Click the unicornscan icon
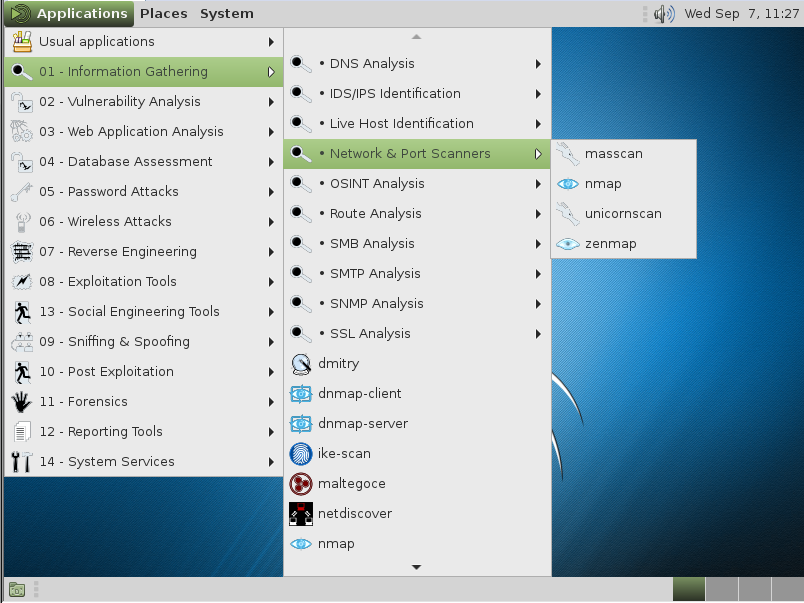This screenshot has width=804, height=603. (568, 214)
